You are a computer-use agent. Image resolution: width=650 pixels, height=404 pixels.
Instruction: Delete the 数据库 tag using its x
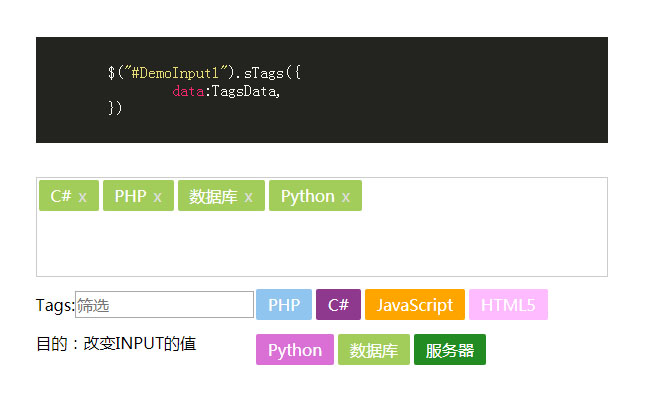pos(249,197)
